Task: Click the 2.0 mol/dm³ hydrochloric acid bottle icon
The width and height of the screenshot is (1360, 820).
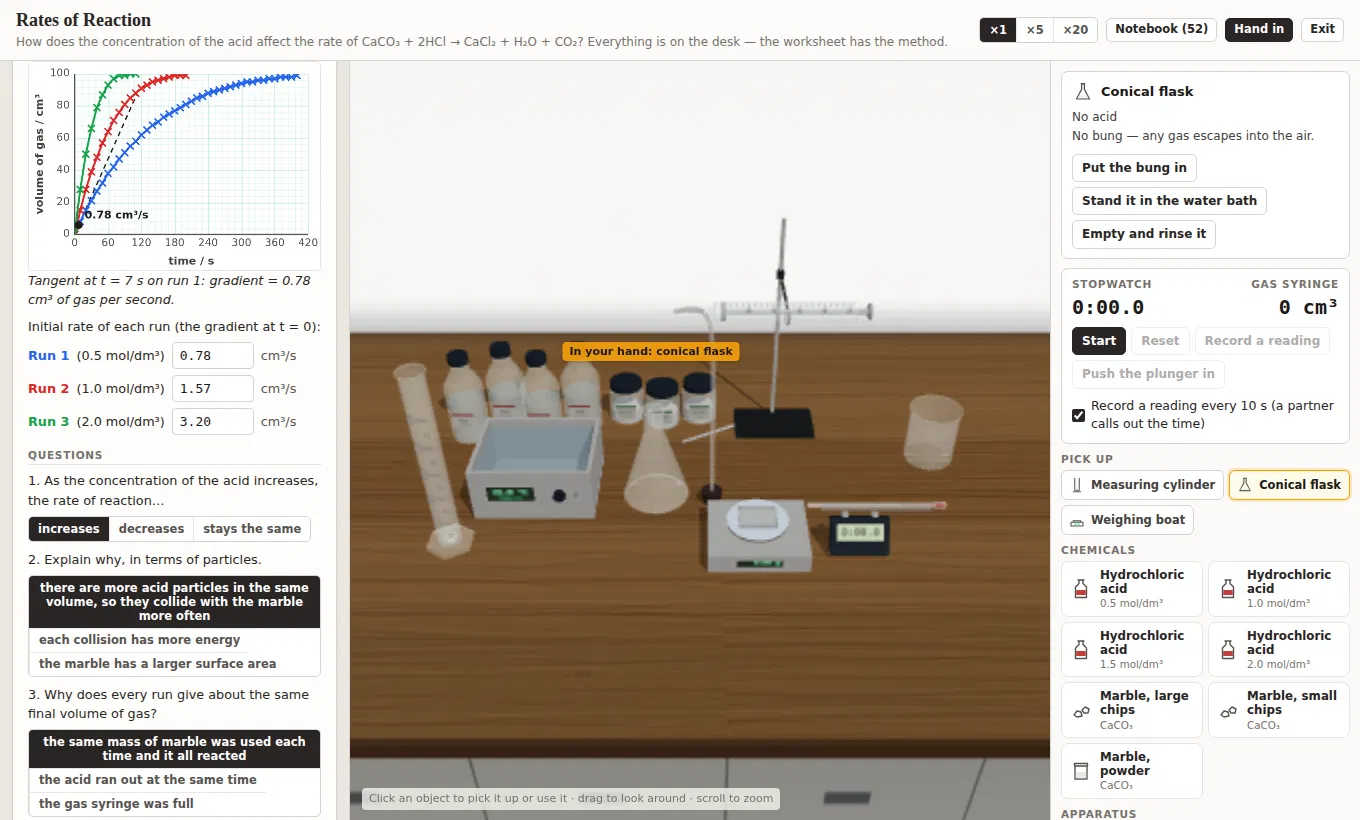Action: click(1228, 650)
